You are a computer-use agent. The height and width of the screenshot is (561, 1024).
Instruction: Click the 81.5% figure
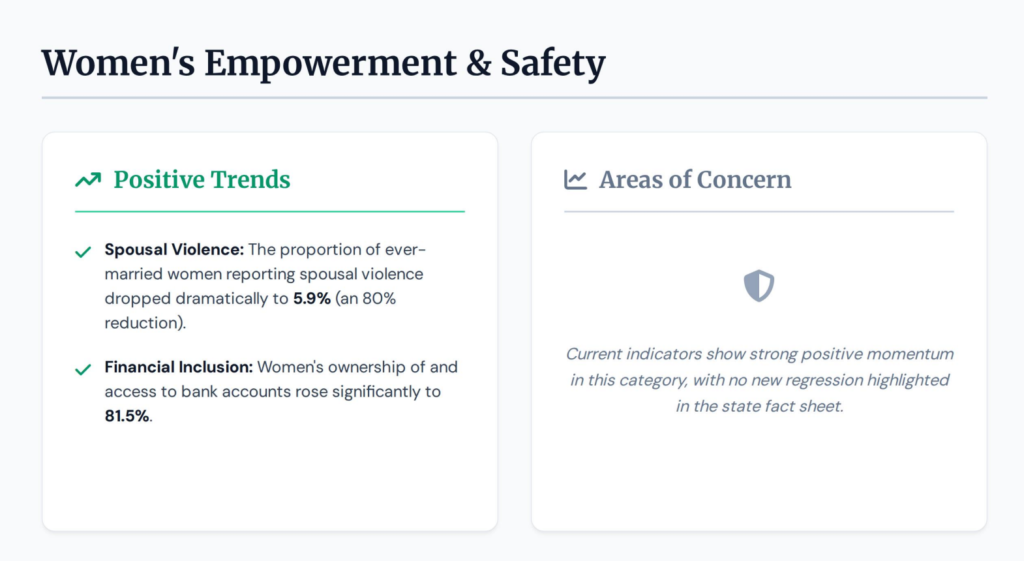point(127,416)
